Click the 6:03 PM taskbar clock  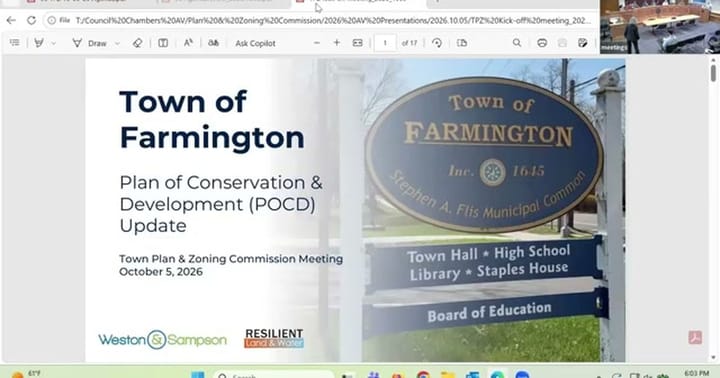tap(697, 373)
